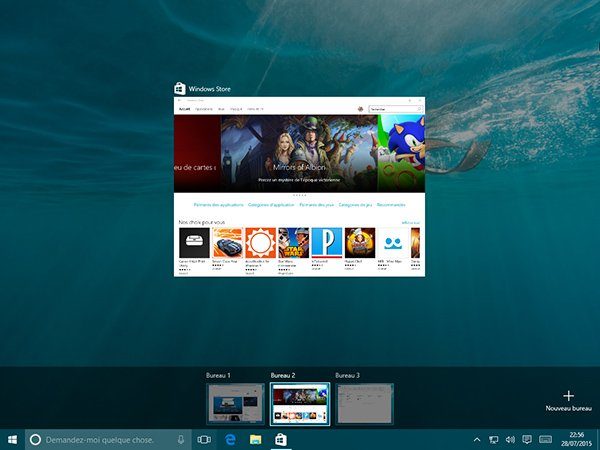Launch Microsoft Edge from the taskbar
This screenshot has width=600, height=450.
coord(230,439)
